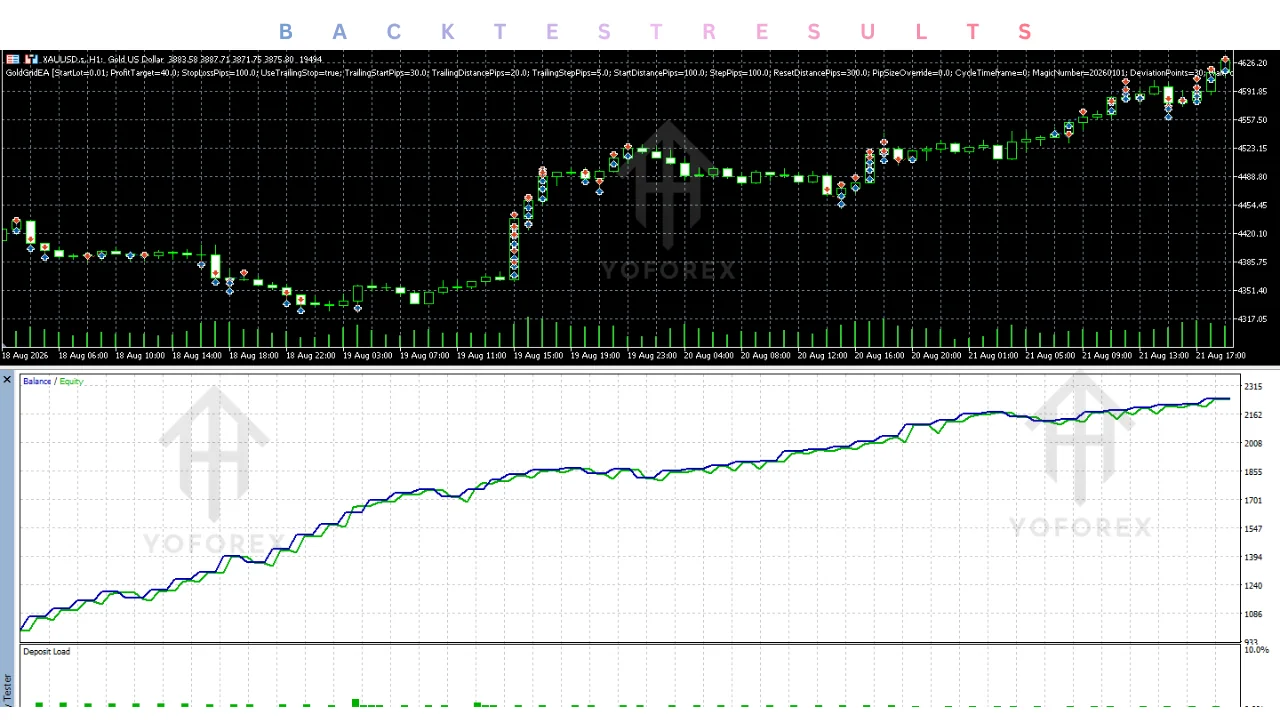Click the 1394 balance axis value
The image size is (1280, 720).
1253,557
